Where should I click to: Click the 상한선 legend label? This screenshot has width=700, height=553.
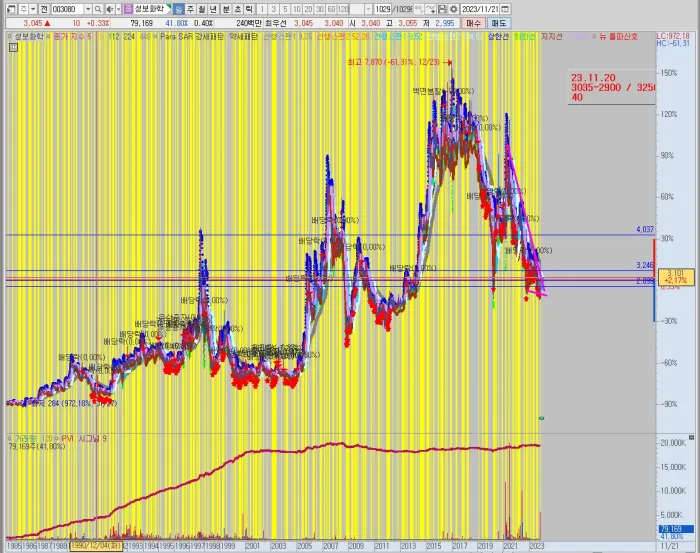[x=498, y=37]
